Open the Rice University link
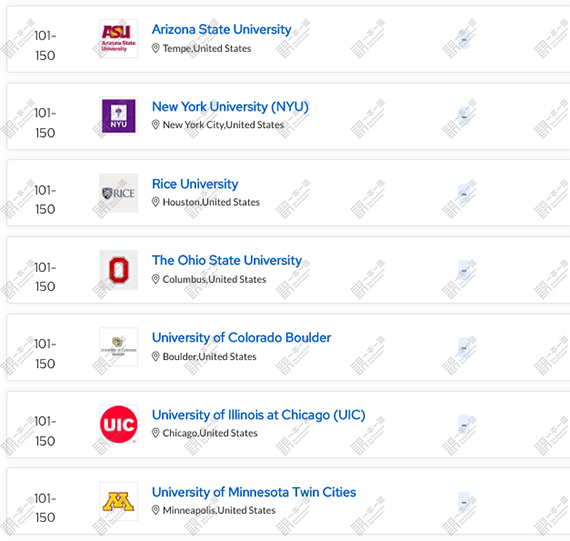Image resolution: width=570 pixels, height=541 pixels. point(195,184)
